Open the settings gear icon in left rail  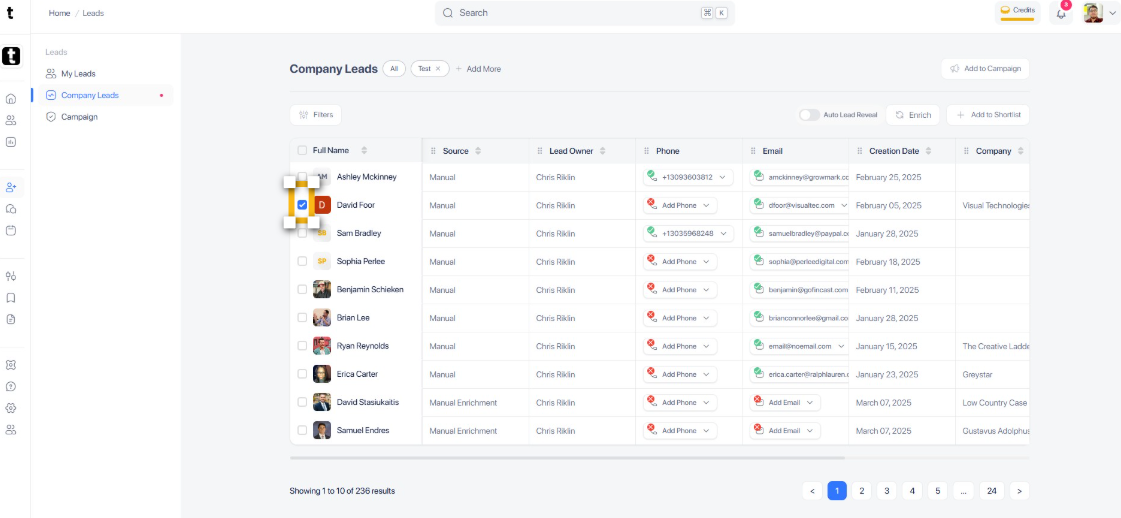point(11,408)
